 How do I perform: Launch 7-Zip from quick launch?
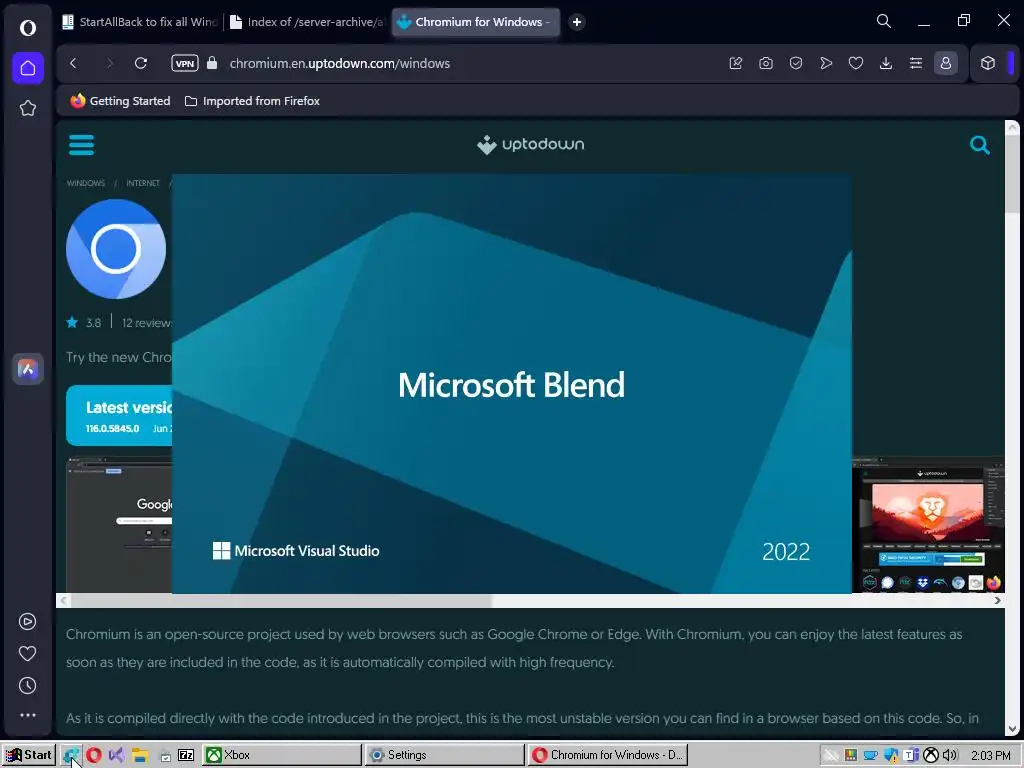tap(186, 756)
